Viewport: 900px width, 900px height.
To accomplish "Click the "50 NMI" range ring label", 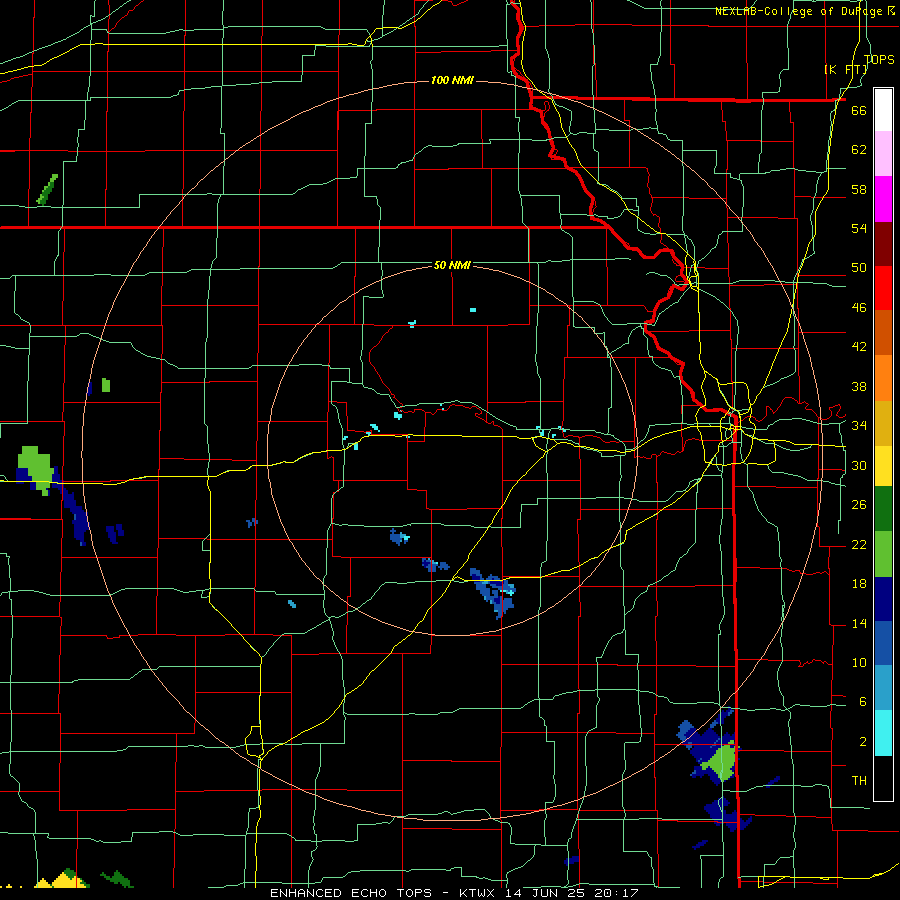I will pos(452,265).
